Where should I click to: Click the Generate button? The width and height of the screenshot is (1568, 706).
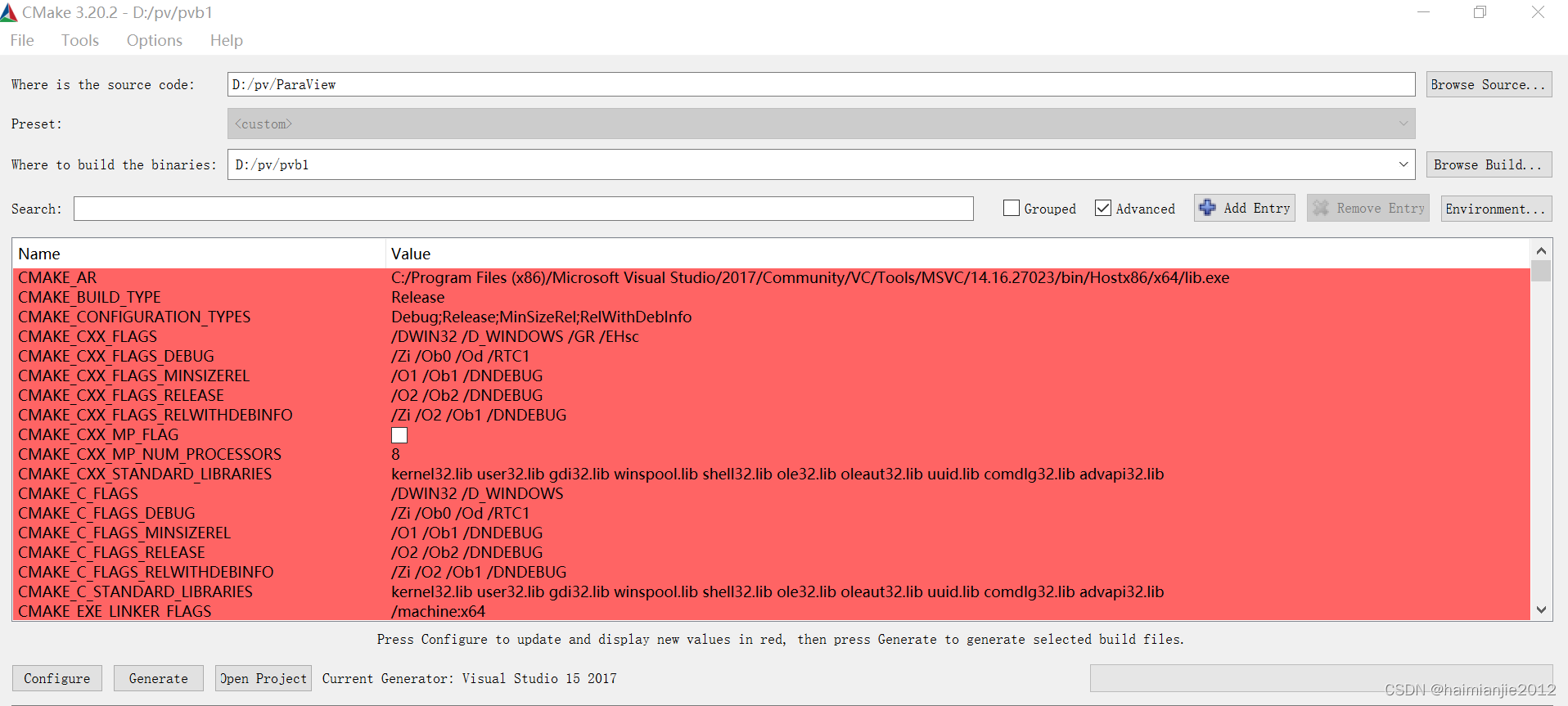point(159,678)
